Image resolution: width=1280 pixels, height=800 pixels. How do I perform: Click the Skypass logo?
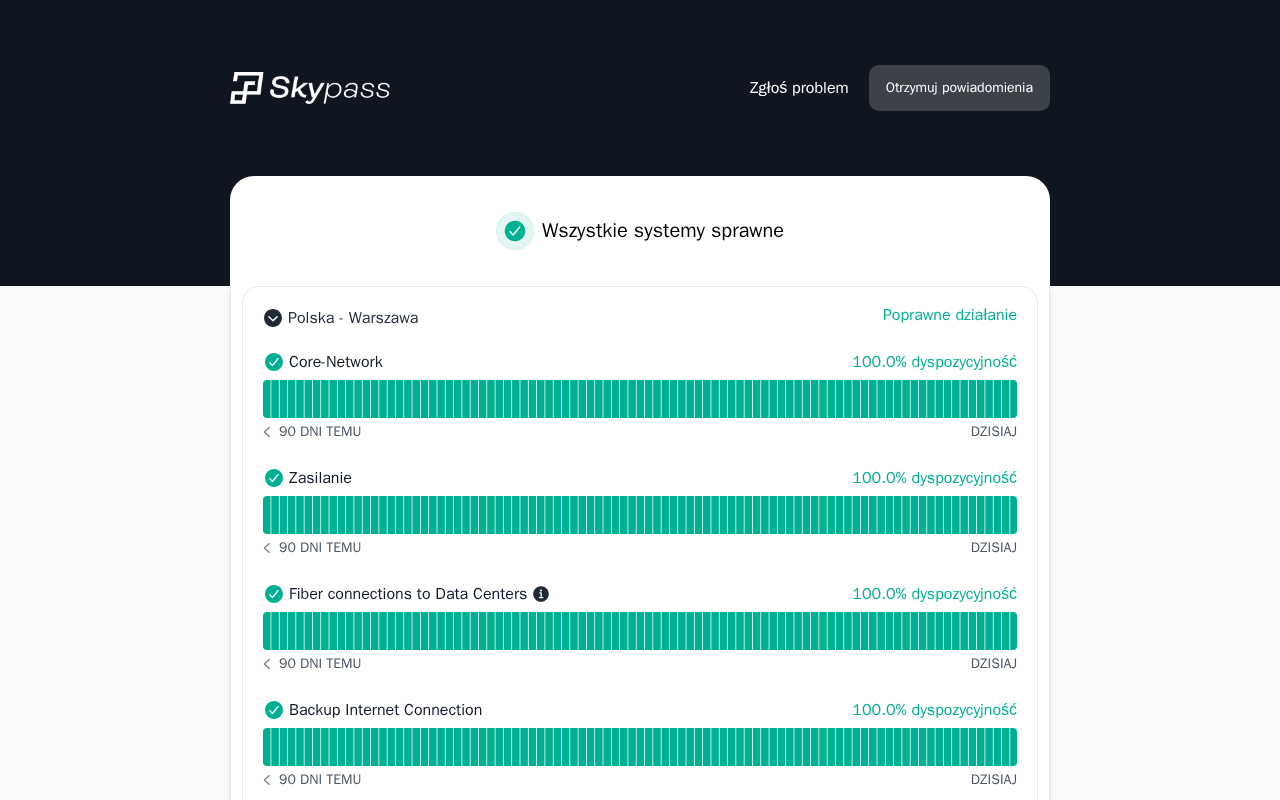pos(310,88)
